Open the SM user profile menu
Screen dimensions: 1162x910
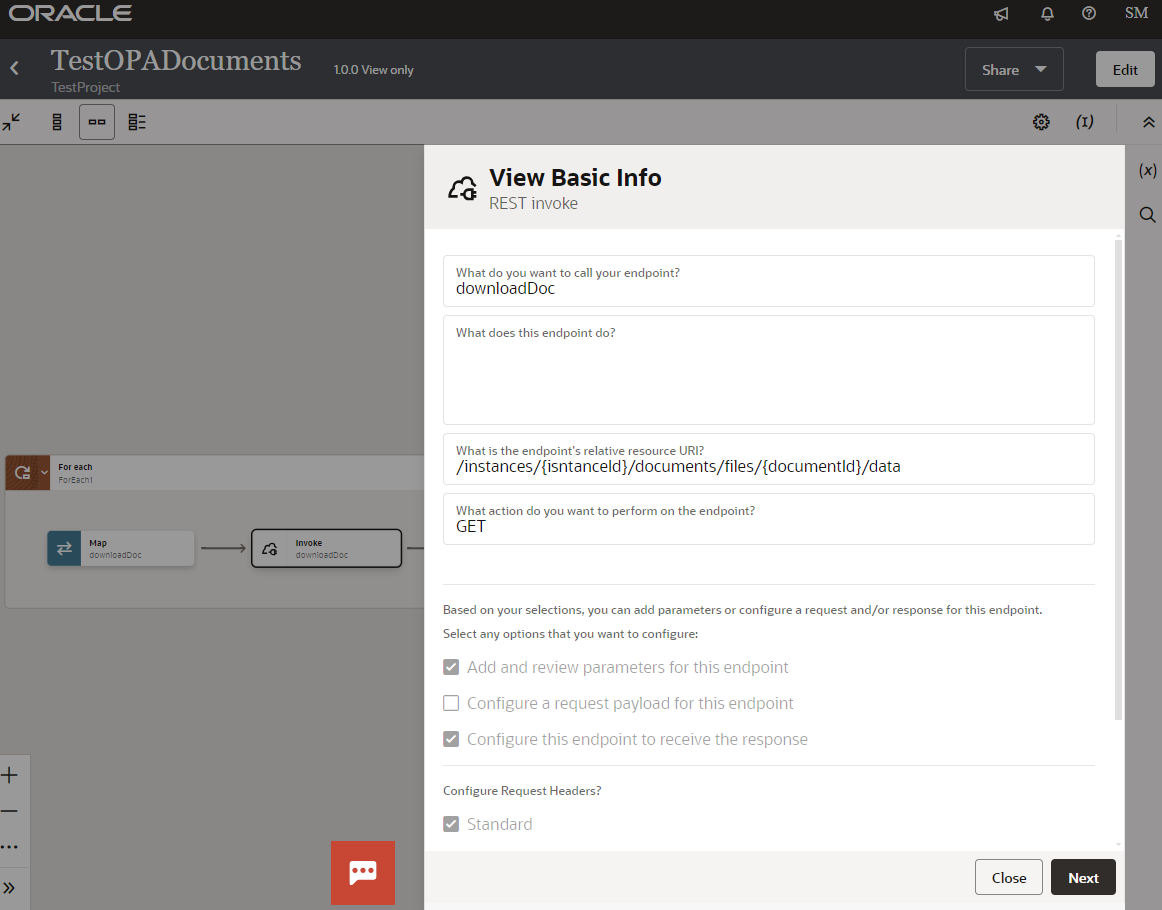(1136, 14)
